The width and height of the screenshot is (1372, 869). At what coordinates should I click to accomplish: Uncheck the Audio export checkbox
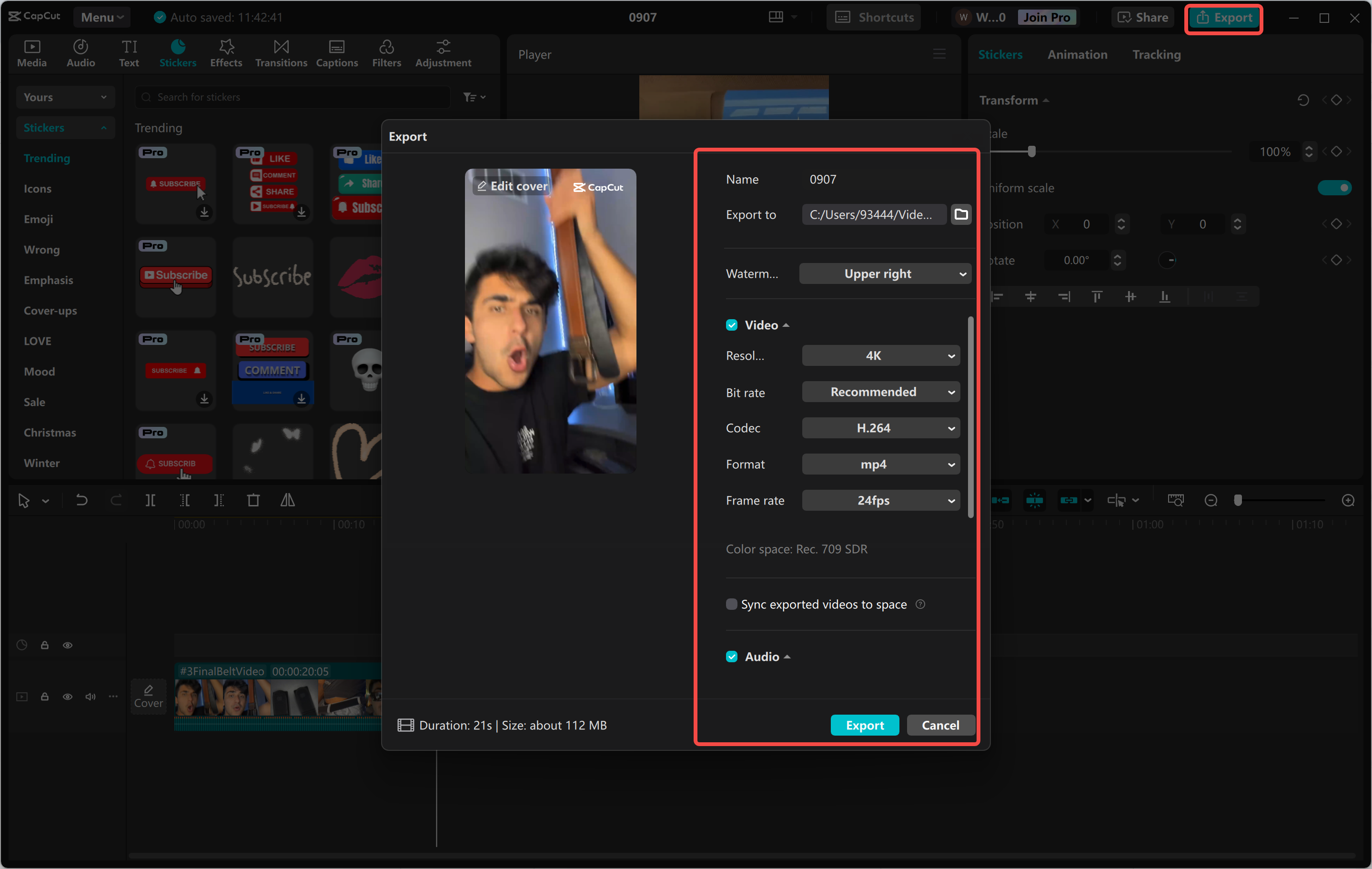(x=732, y=657)
